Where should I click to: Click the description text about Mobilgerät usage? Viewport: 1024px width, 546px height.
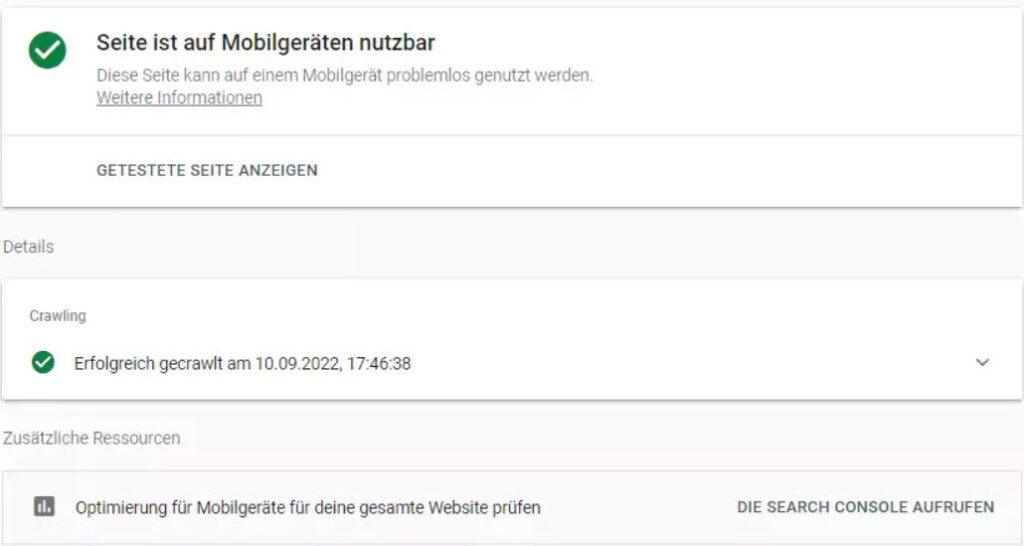pos(345,76)
